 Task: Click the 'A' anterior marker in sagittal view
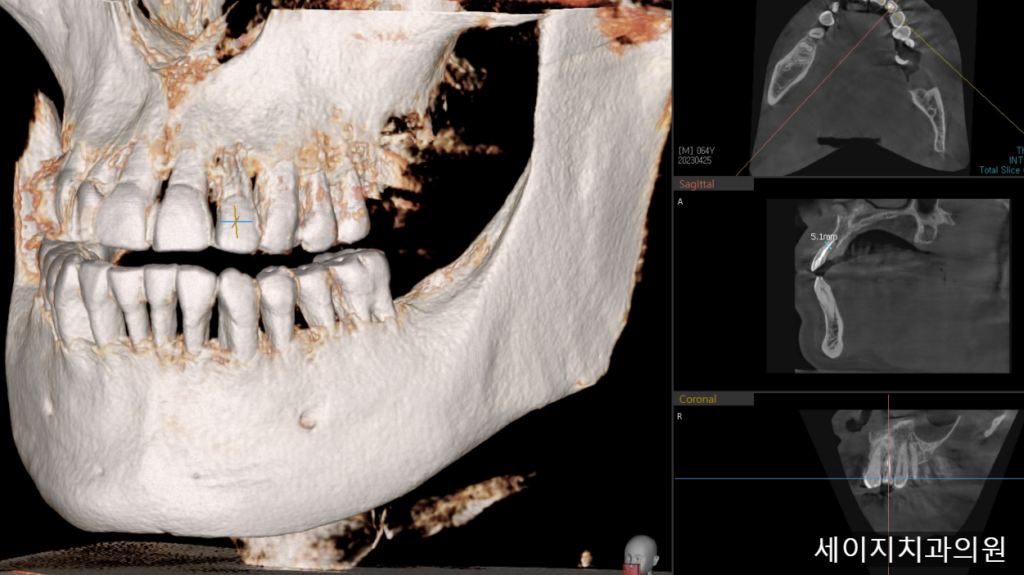[680, 202]
